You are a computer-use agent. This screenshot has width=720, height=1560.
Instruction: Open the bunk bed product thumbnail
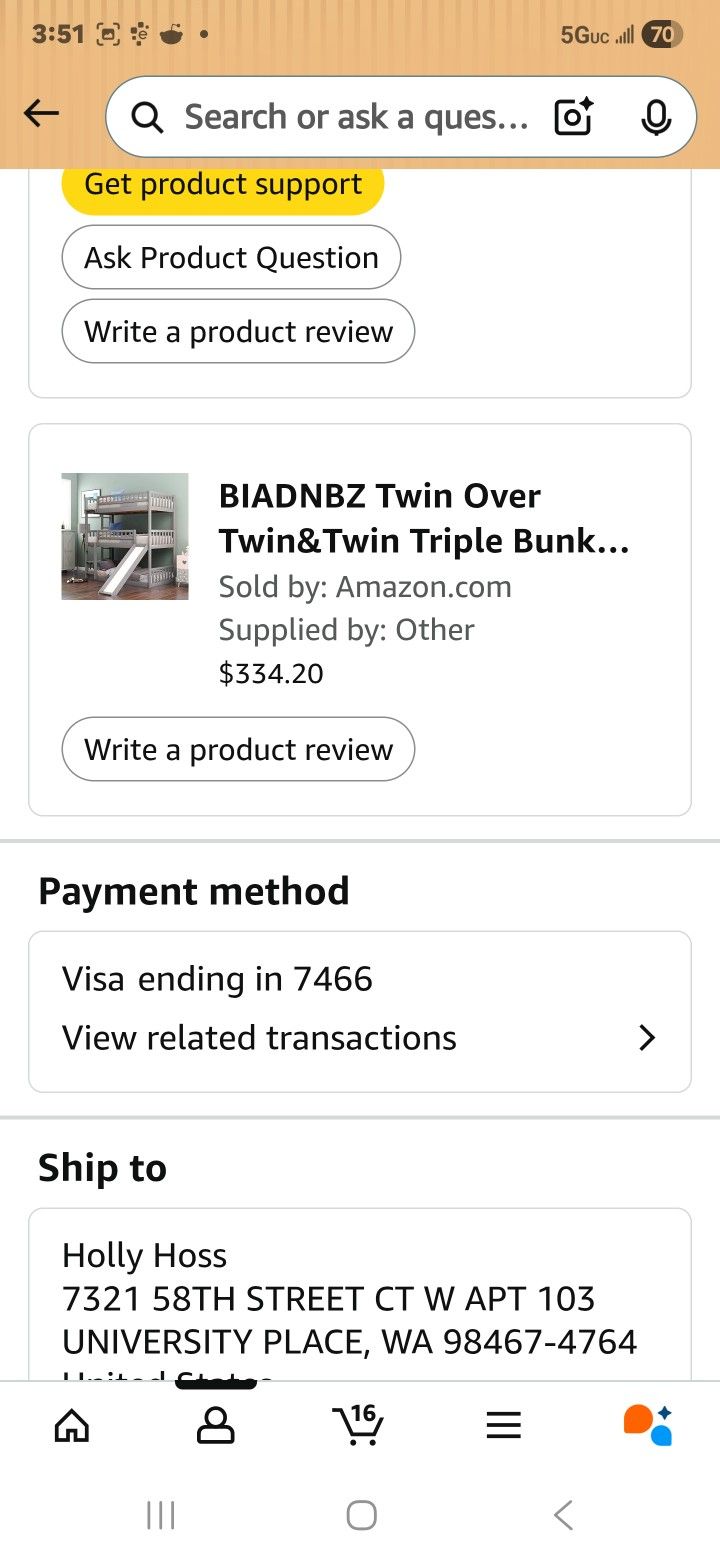pyautogui.click(x=124, y=536)
